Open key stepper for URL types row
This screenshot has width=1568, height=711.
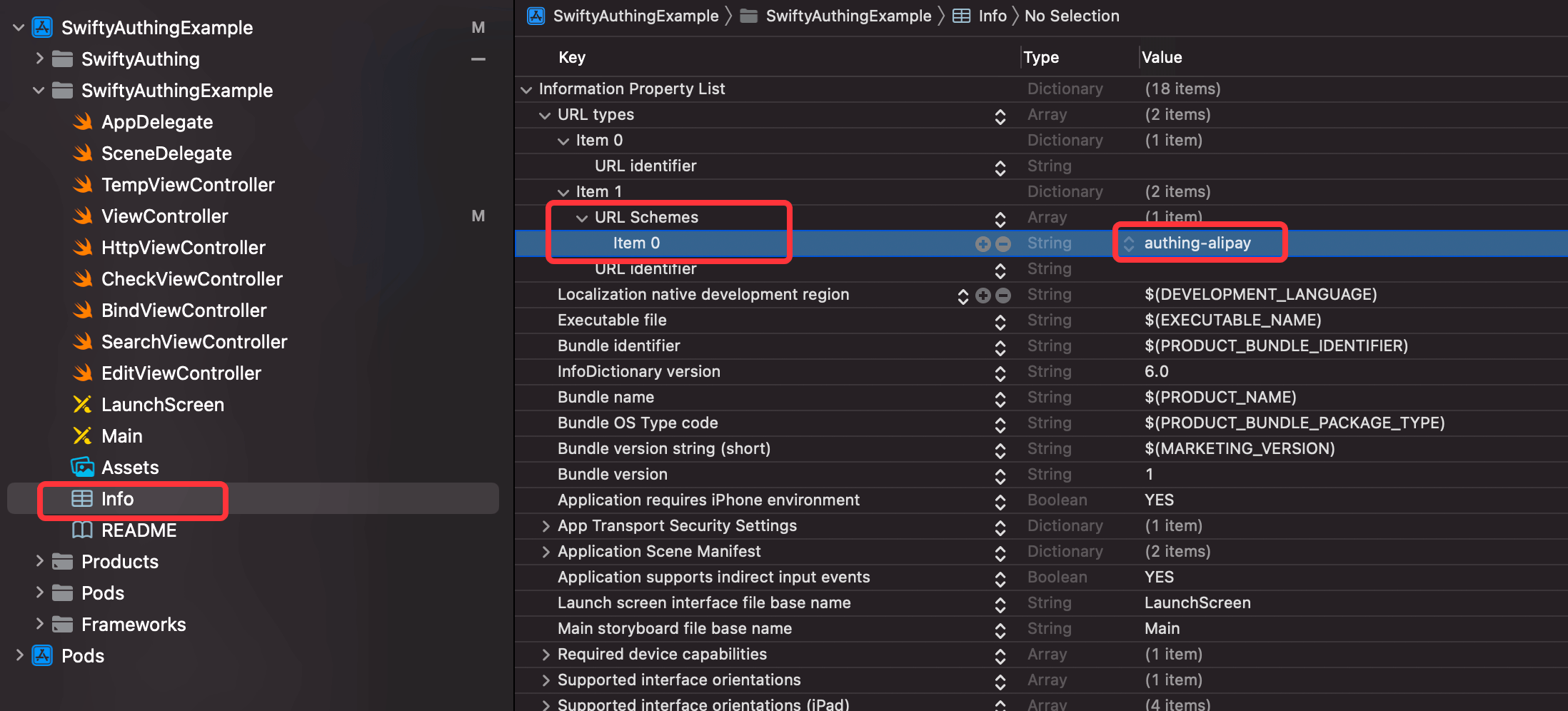coord(1000,116)
